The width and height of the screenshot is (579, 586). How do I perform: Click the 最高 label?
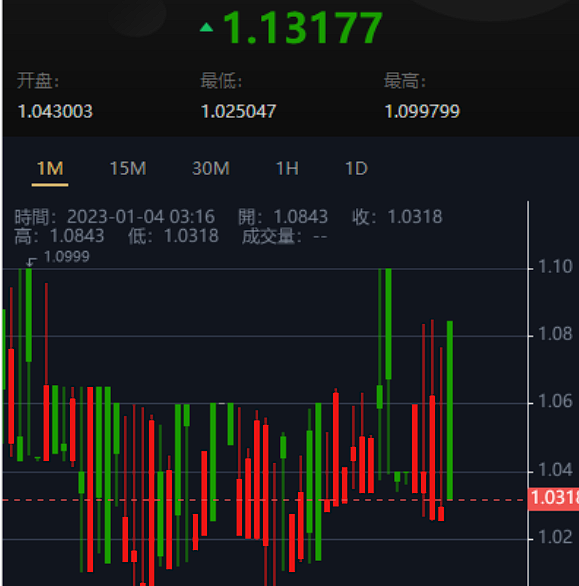point(405,80)
